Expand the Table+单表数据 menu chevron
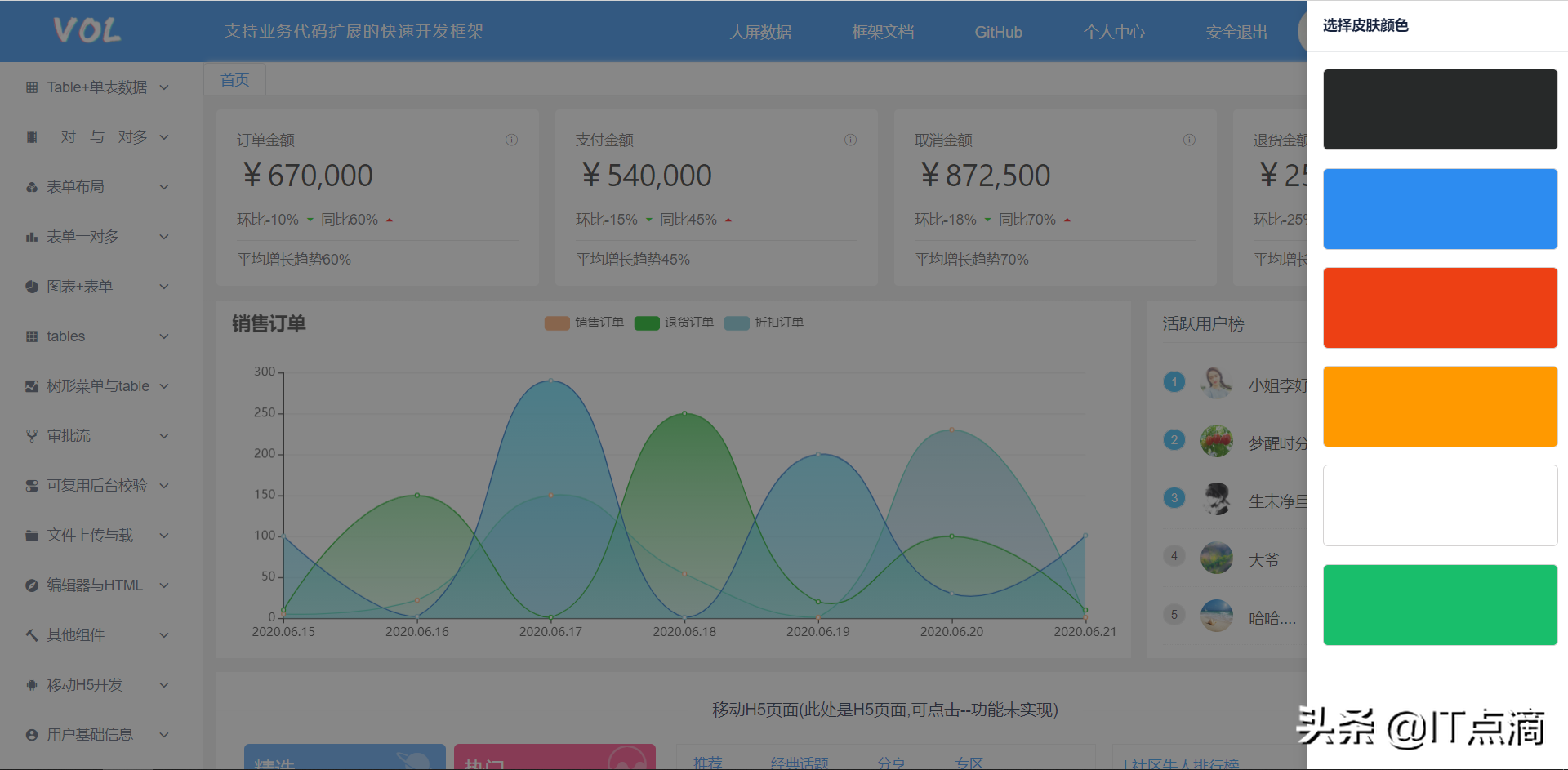 click(164, 87)
